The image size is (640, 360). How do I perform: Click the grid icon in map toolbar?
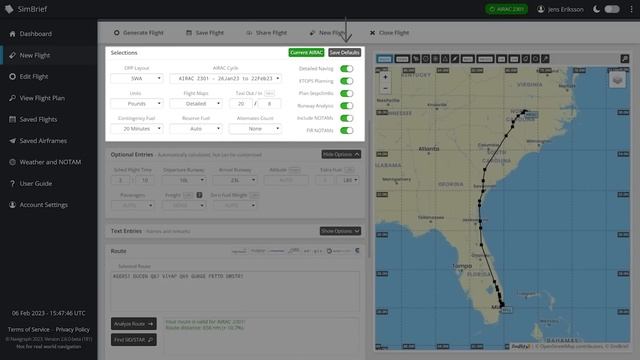coord(435,59)
